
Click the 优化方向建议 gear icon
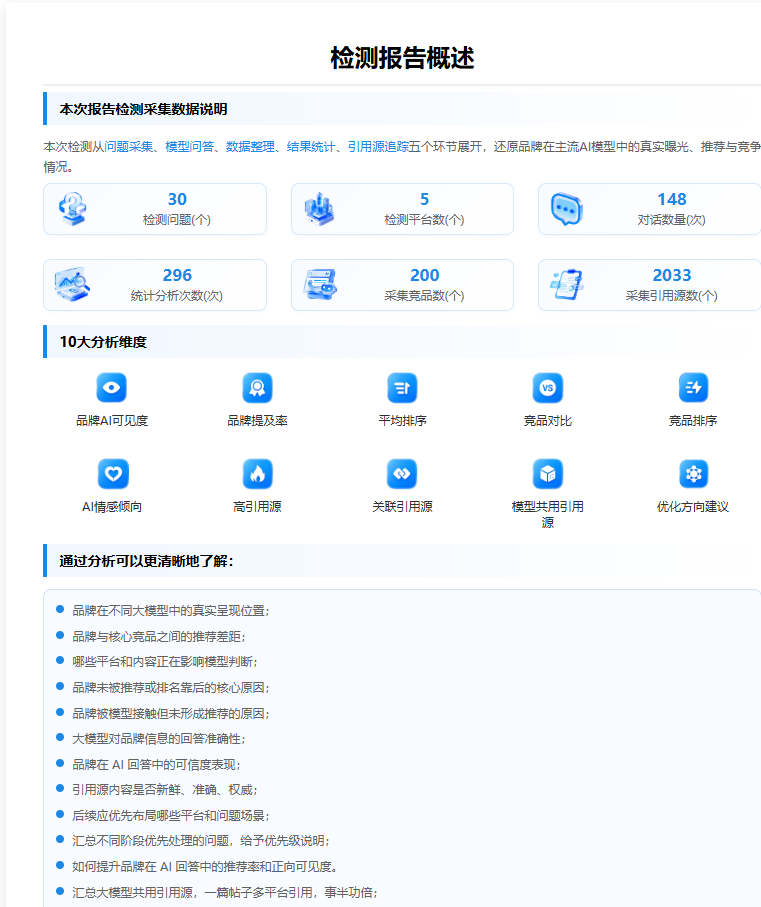tap(693, 474)
